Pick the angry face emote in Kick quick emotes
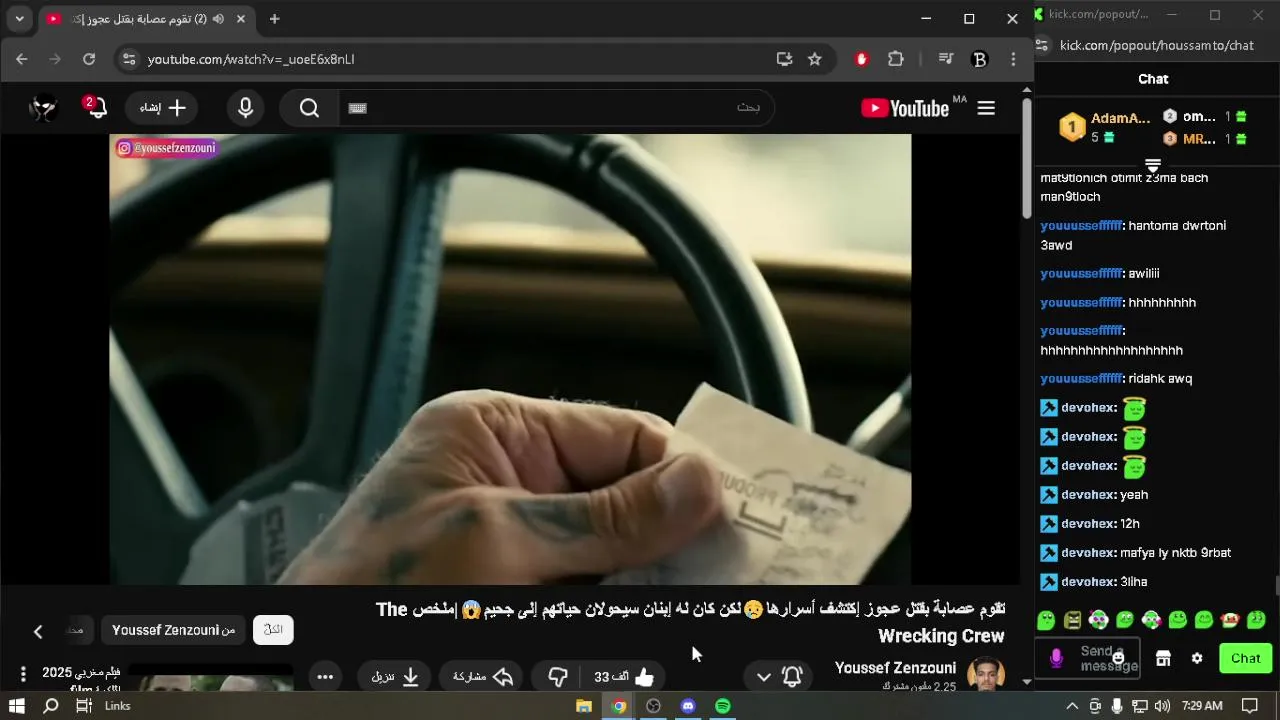Screen dimensions: 1280x720 pos(1073,620)
